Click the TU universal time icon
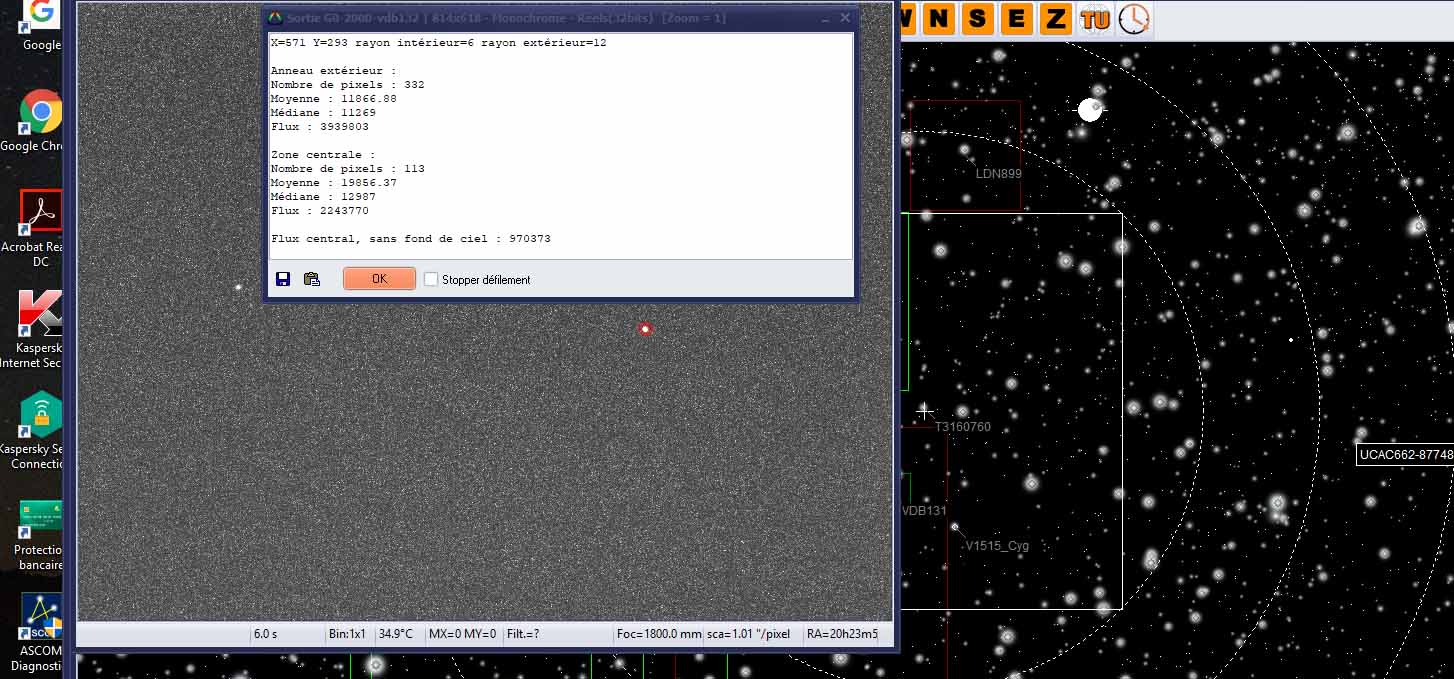1454x679 pixels. click(1095, 18)
